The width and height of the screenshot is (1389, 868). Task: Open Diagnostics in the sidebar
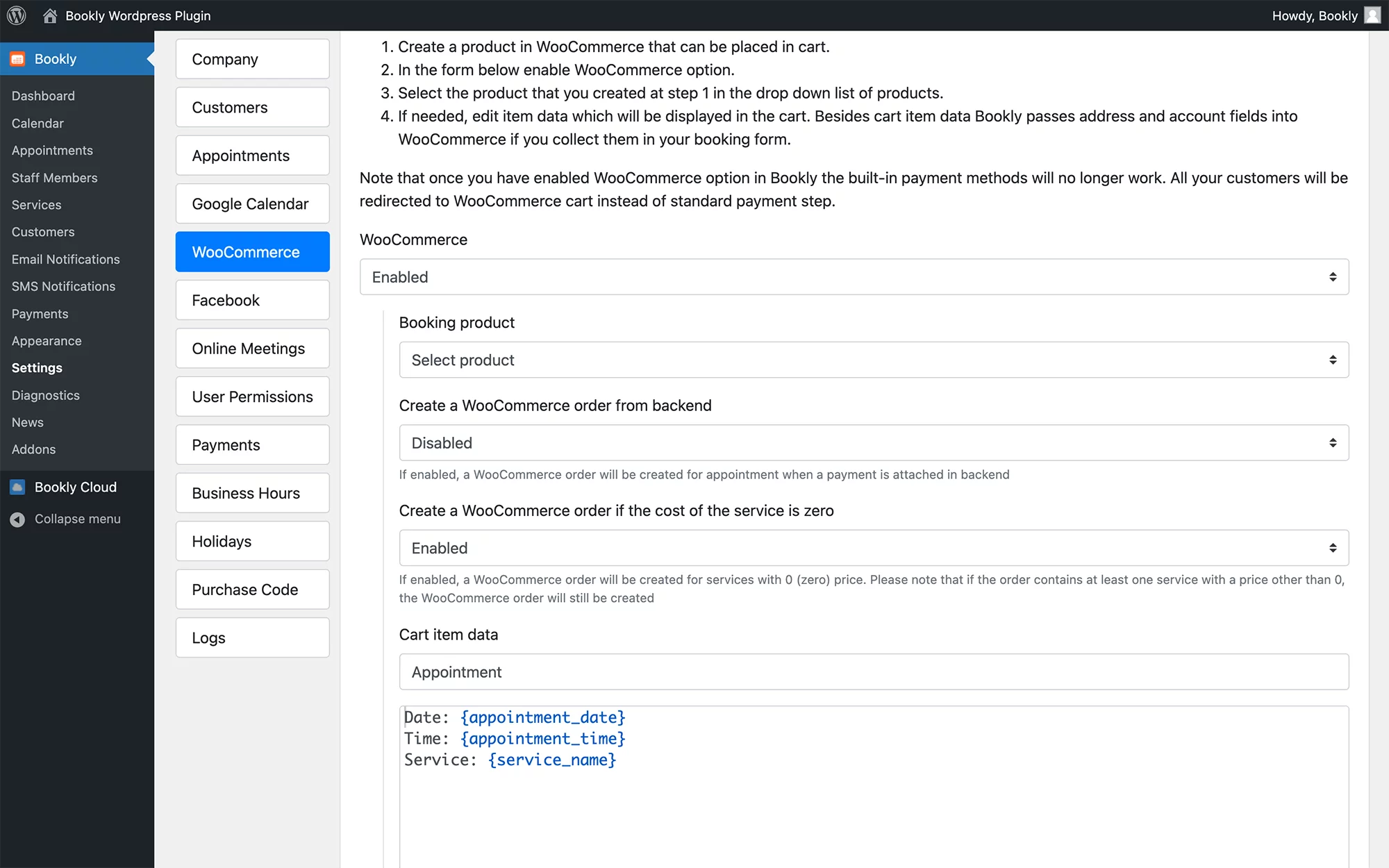coord(45,395)
